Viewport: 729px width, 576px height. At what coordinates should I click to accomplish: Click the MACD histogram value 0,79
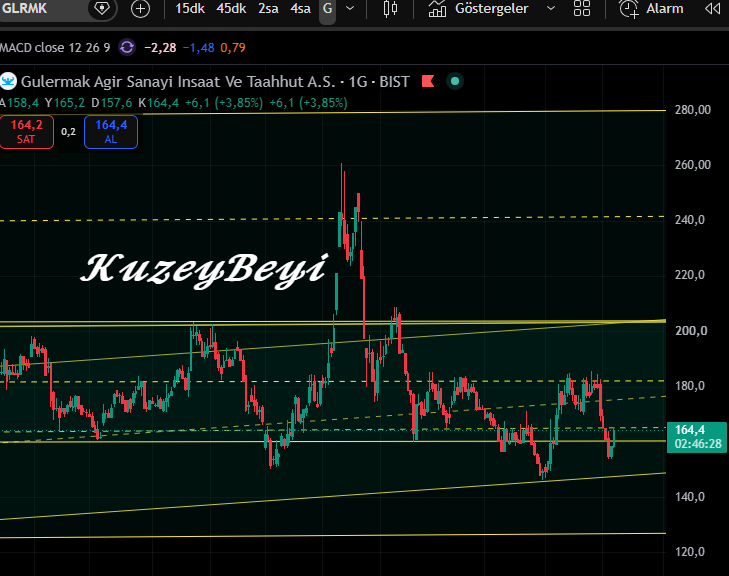tap(233, 48)
